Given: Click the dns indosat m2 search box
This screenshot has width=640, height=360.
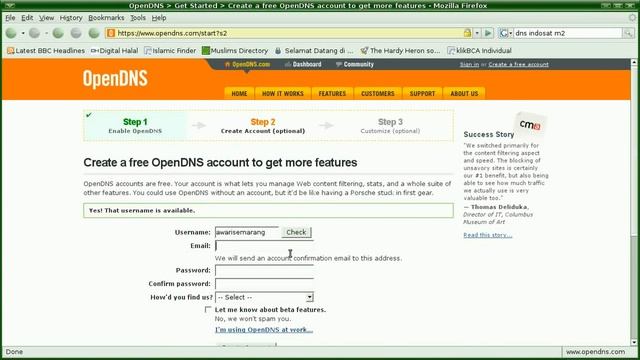Looking at the screenshot, I should coord(567,33).
